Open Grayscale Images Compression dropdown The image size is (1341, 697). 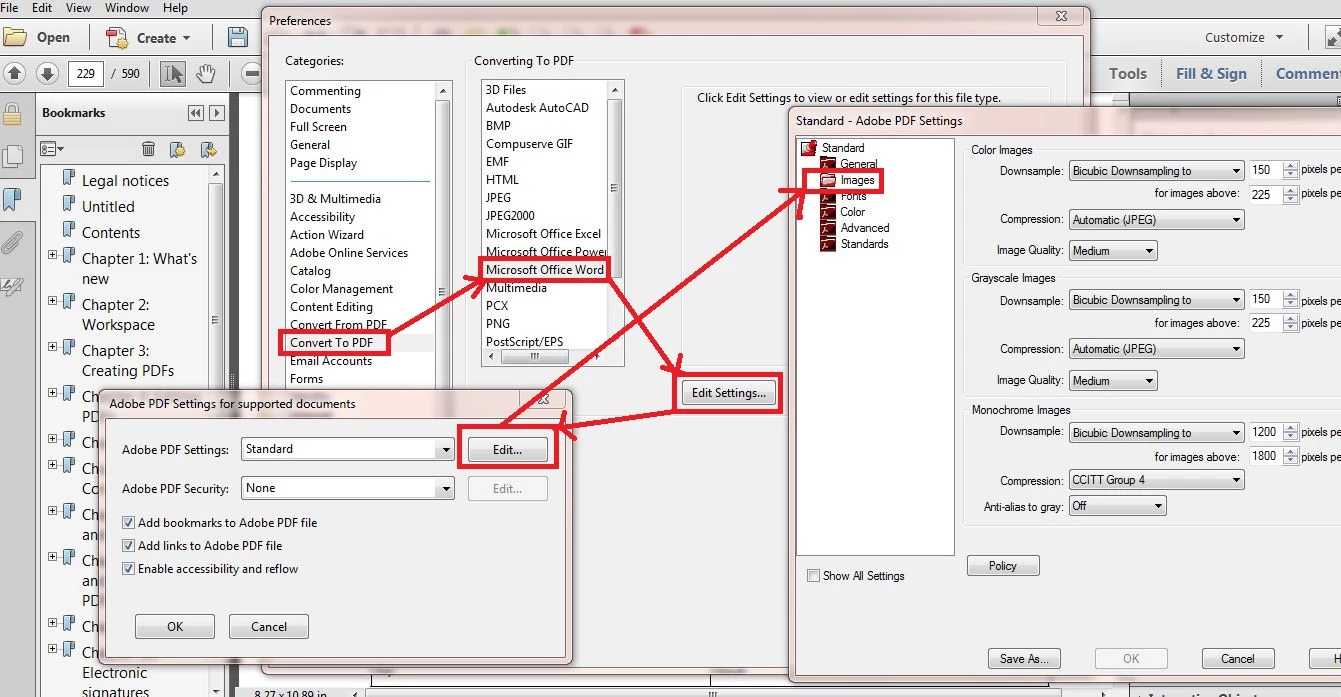pyautogui.click(x=1156, y=349)
